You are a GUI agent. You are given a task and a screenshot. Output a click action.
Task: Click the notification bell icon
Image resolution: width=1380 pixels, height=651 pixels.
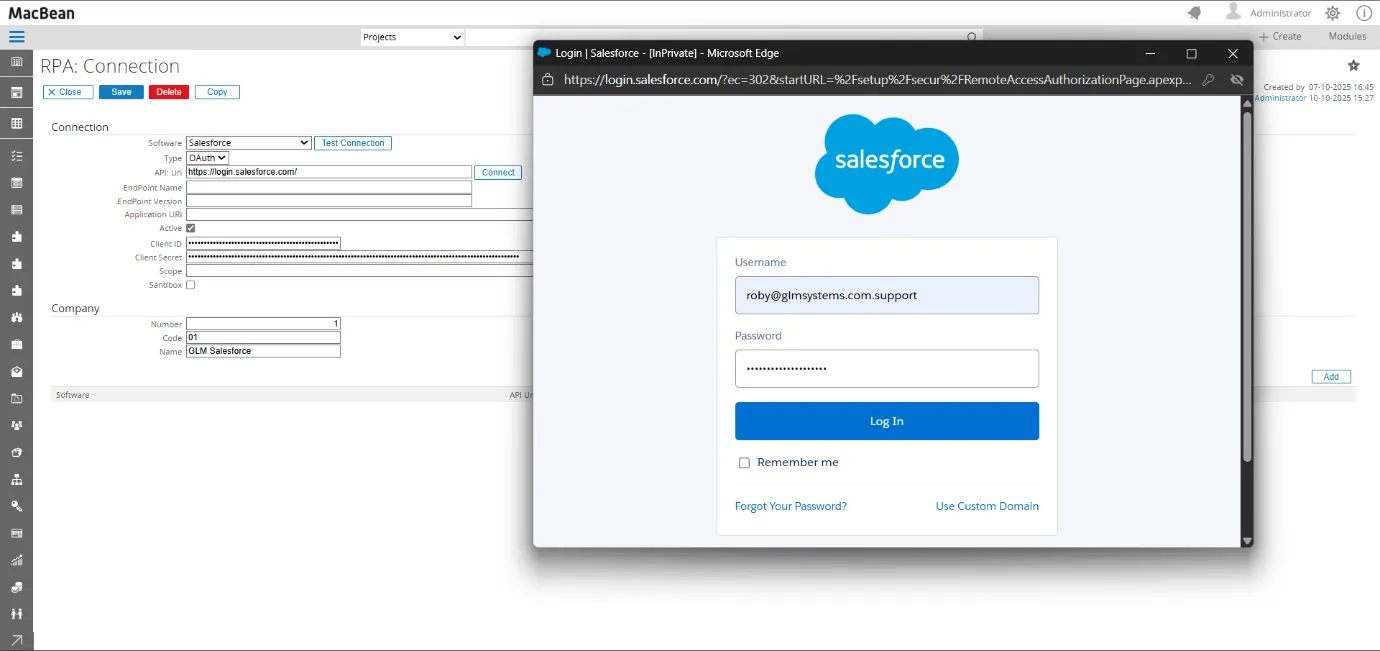point(1194,13)
